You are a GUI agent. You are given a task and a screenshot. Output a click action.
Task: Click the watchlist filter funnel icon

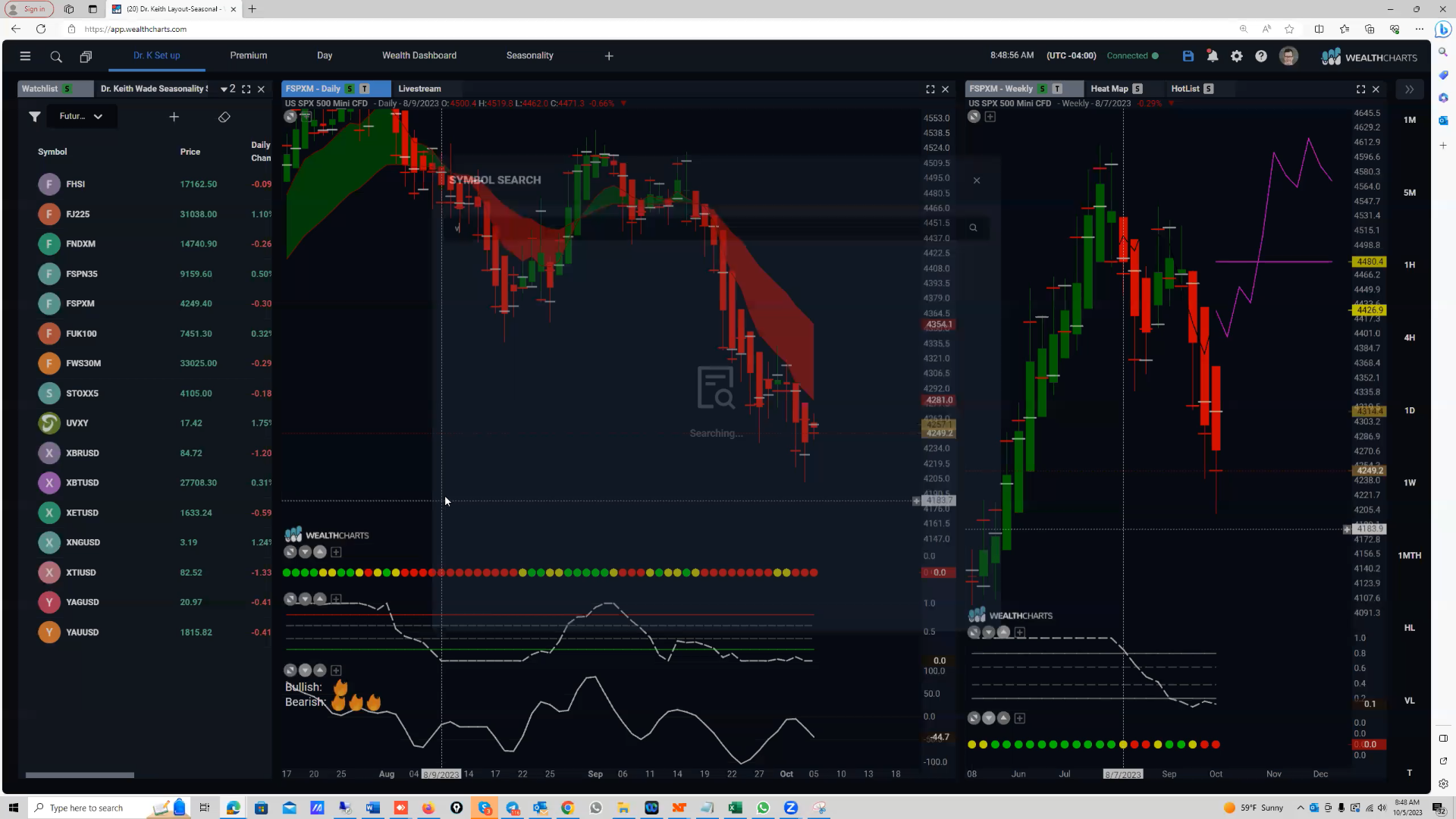[x=35, y=117]
